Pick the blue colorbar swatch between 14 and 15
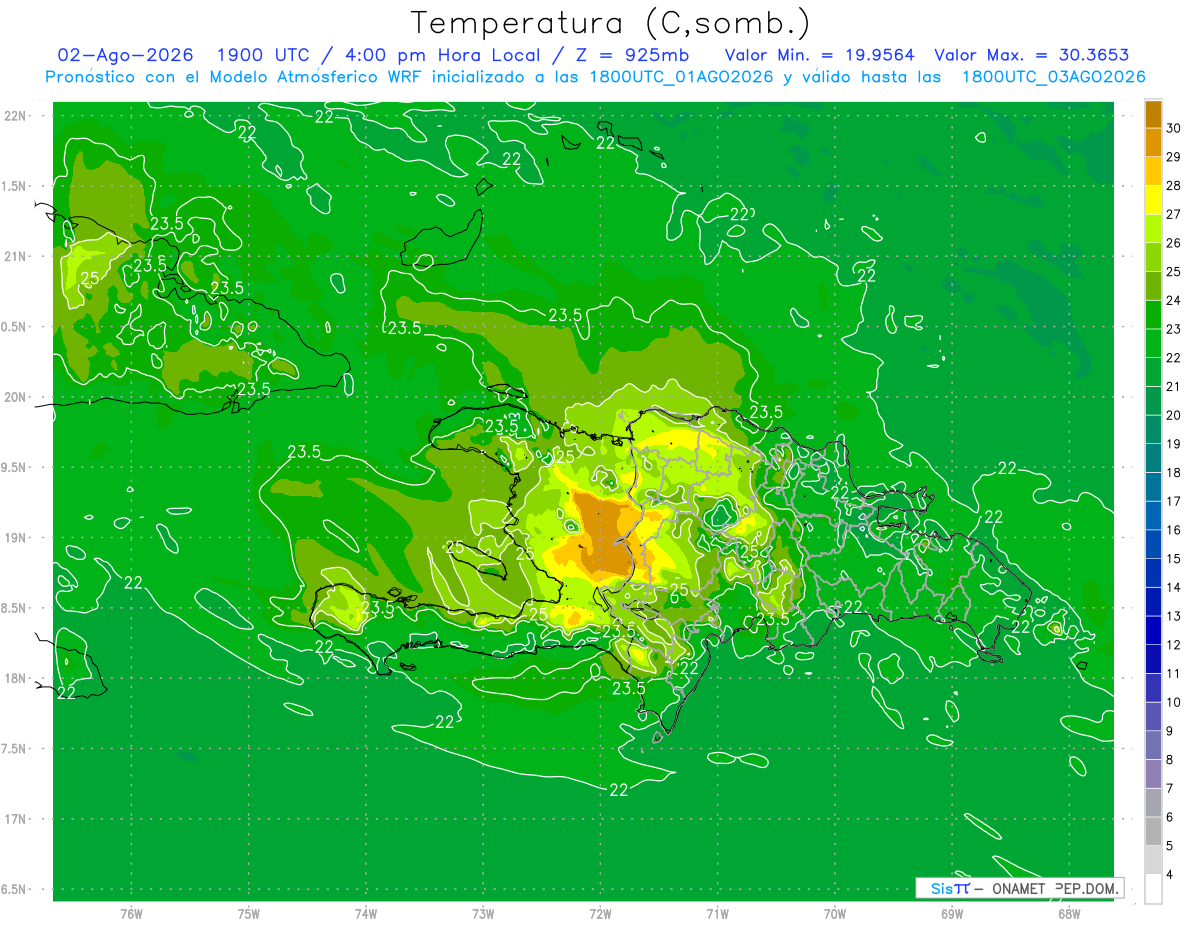The image size is (1200, 927). pyautogui.click(x=1153, y=573)
